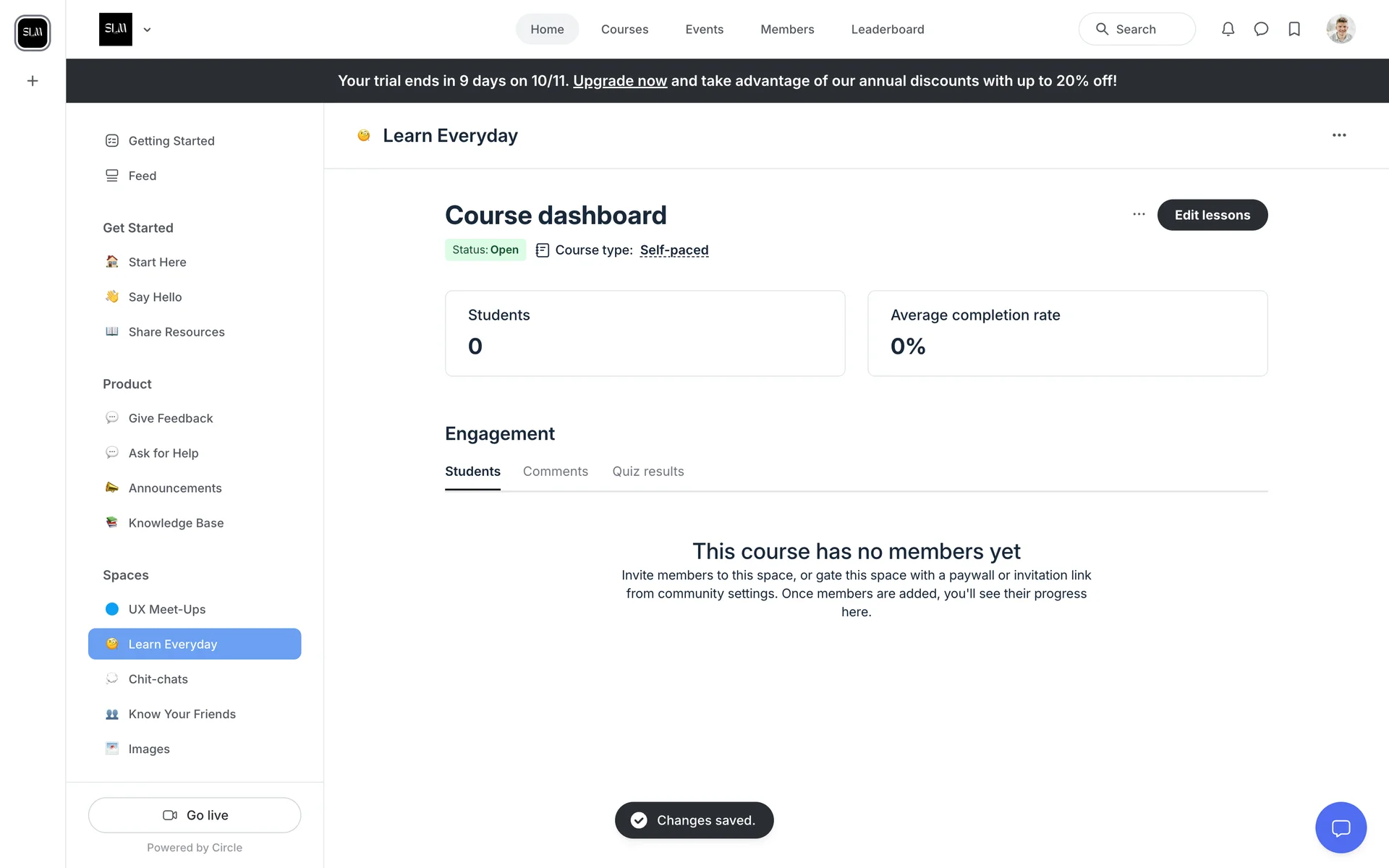The image size is (1389, 868).
Task: Switch to the Comments tab
Action: (555, 472)
